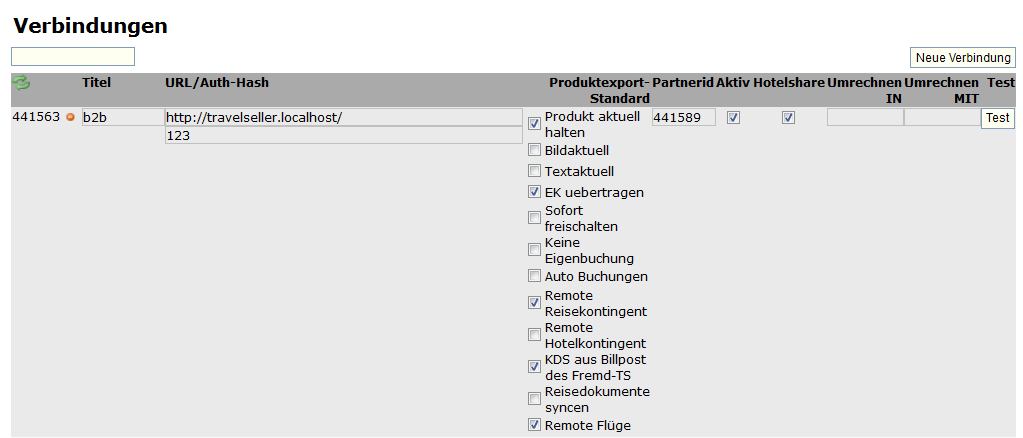Click the Test button for b2b
This screenshot has height=438, width=1023.
(997, 118)
